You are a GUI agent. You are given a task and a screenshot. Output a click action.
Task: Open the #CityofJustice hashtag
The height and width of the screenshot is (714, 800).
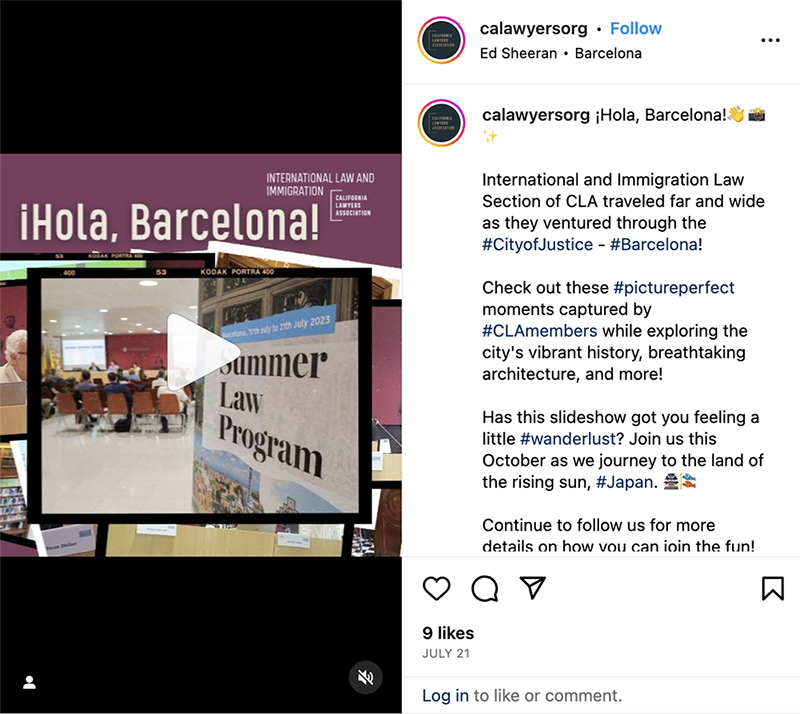[537, 244]
